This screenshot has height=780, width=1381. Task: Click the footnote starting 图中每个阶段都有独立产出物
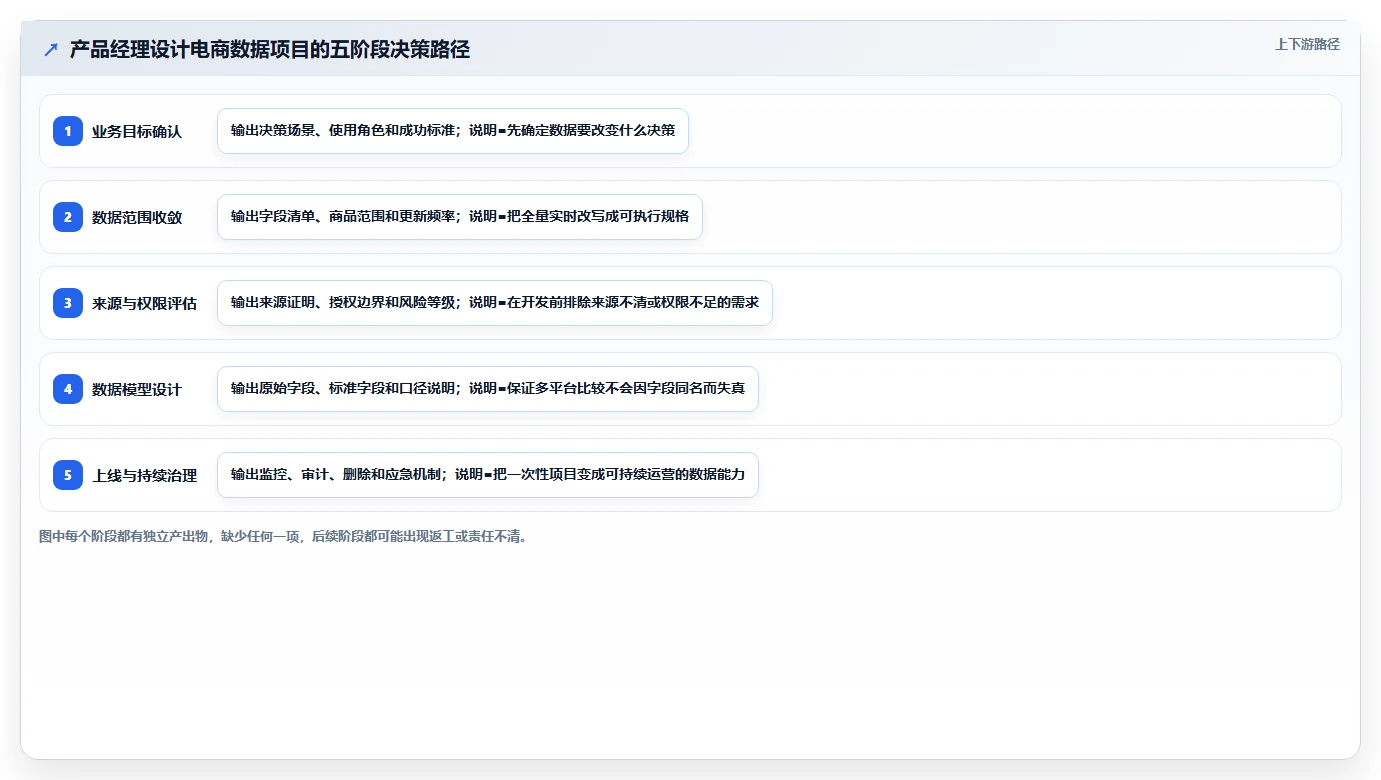[284, 537]
